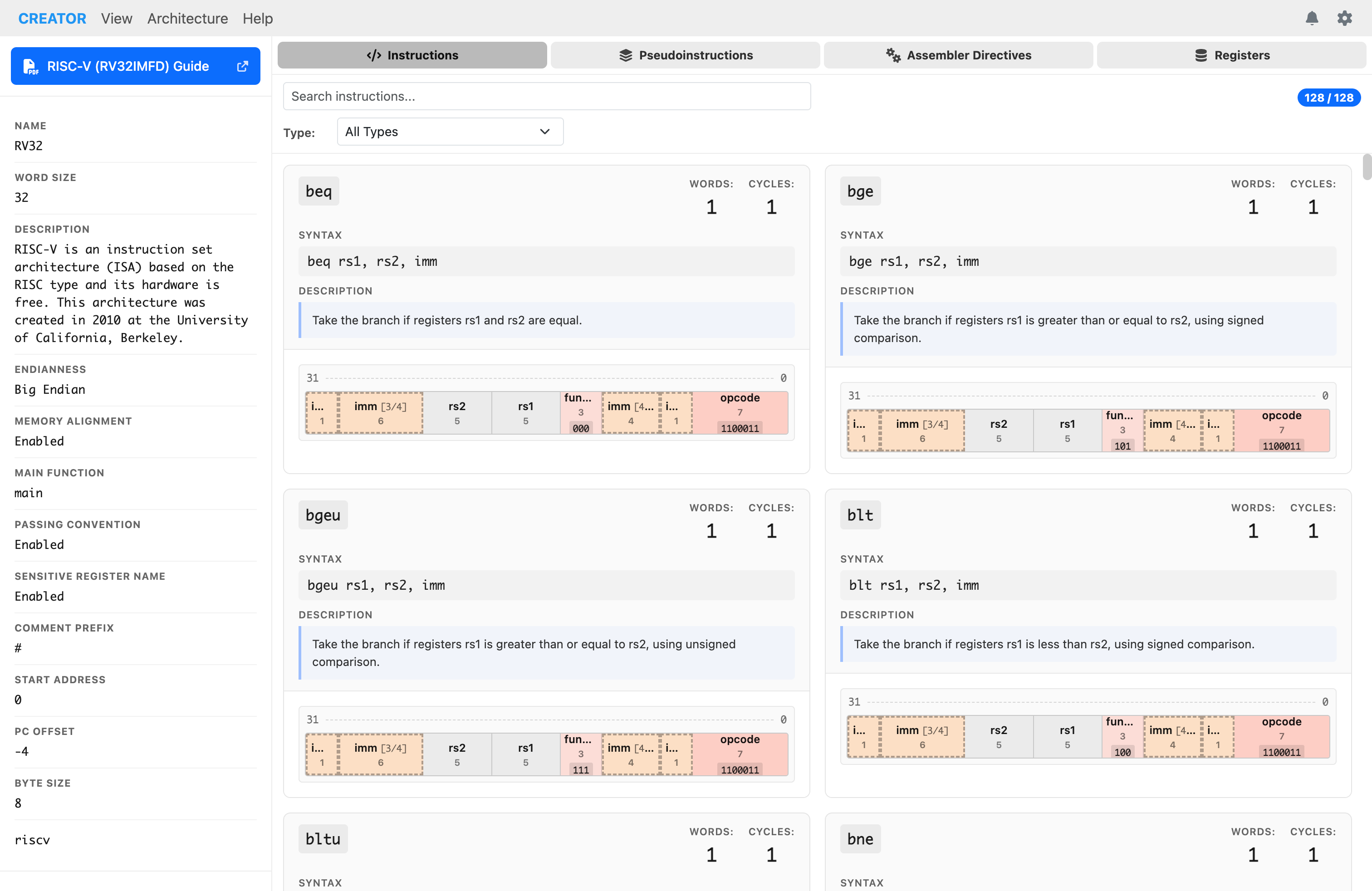The width and height of the screenshot is (1372, 891).
Task: Click the beq opcode field in format diagram
Action: 740,413
